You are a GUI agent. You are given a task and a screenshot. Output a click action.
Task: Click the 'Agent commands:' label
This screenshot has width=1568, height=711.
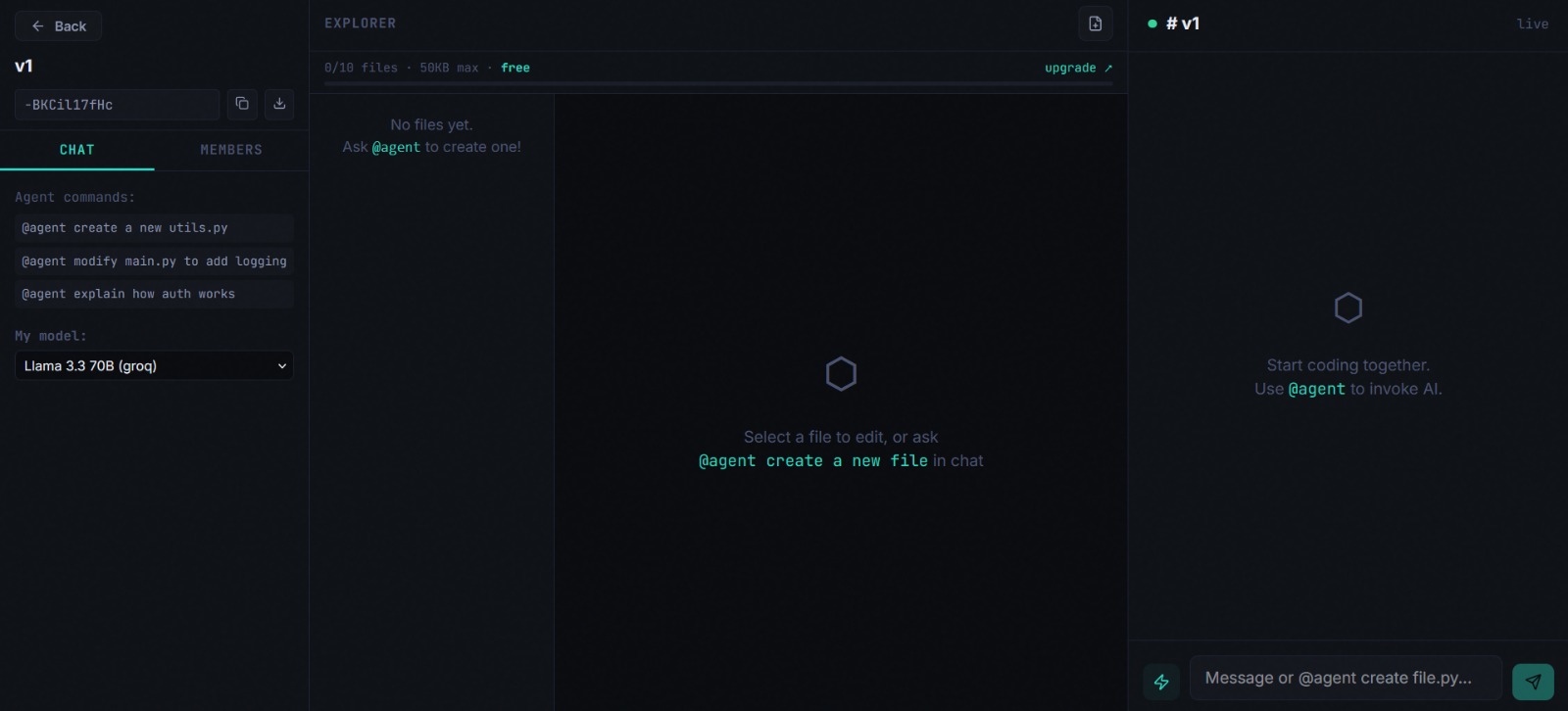coord(74,197)
